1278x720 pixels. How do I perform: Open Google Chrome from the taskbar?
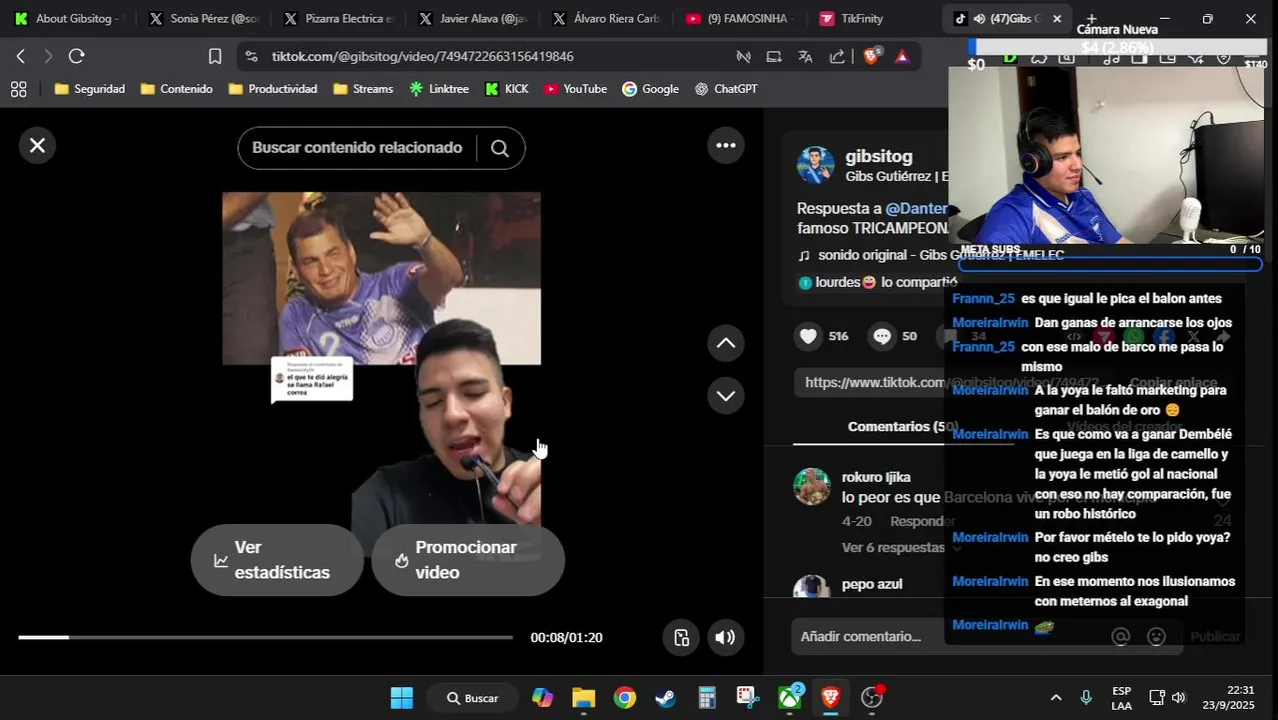[625, 698]
